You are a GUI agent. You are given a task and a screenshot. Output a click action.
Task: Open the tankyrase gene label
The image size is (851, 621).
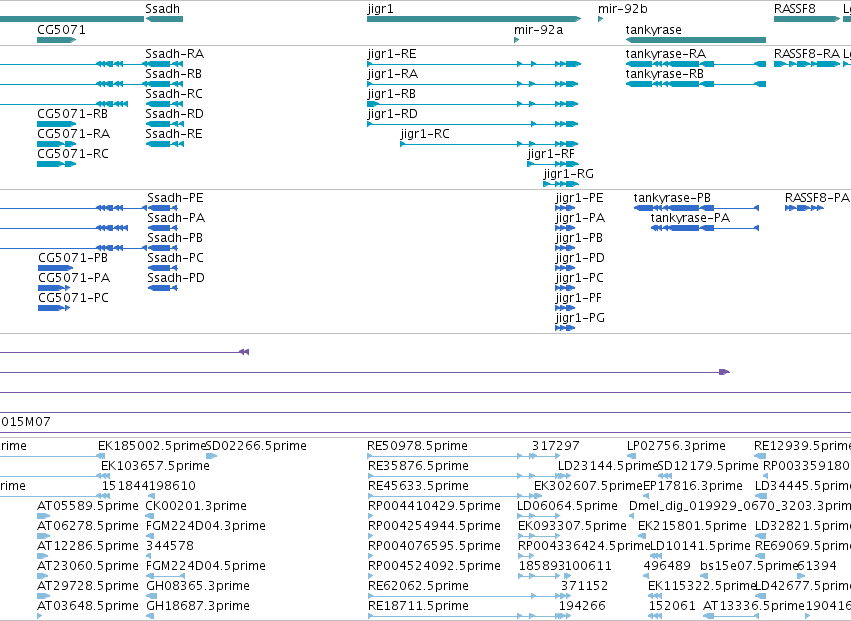(653, 30)
